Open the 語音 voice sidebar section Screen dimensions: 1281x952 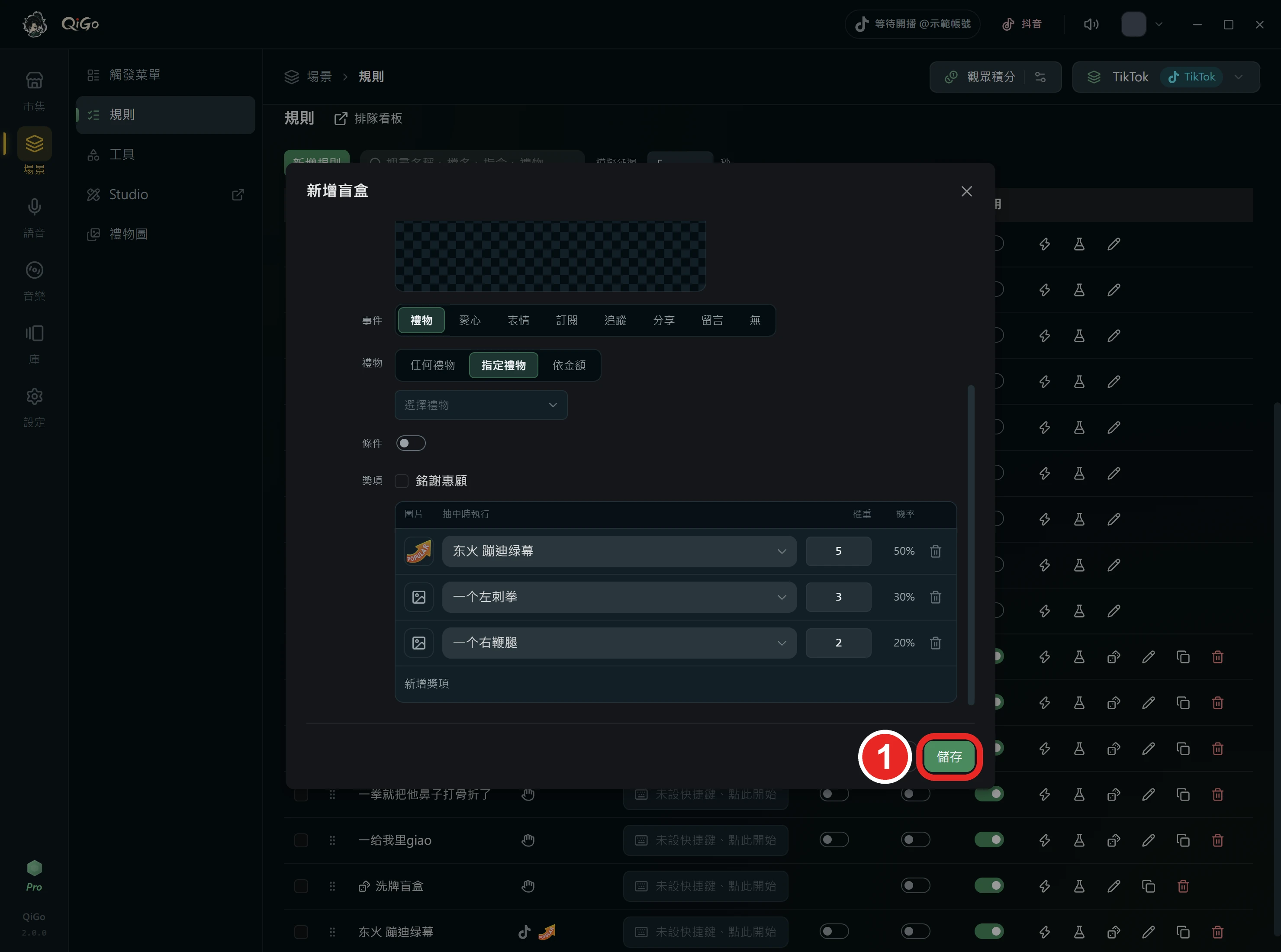click(x=34, y=217)
